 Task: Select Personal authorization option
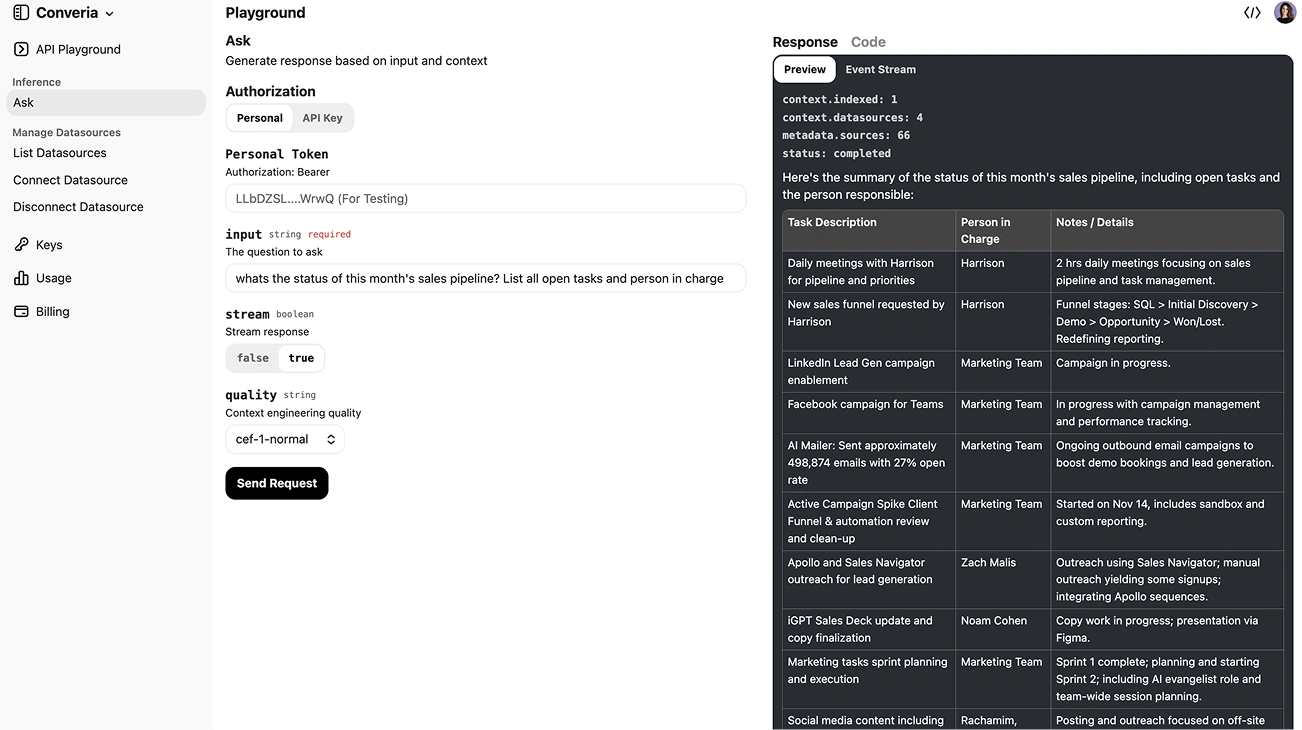(260, 118)
